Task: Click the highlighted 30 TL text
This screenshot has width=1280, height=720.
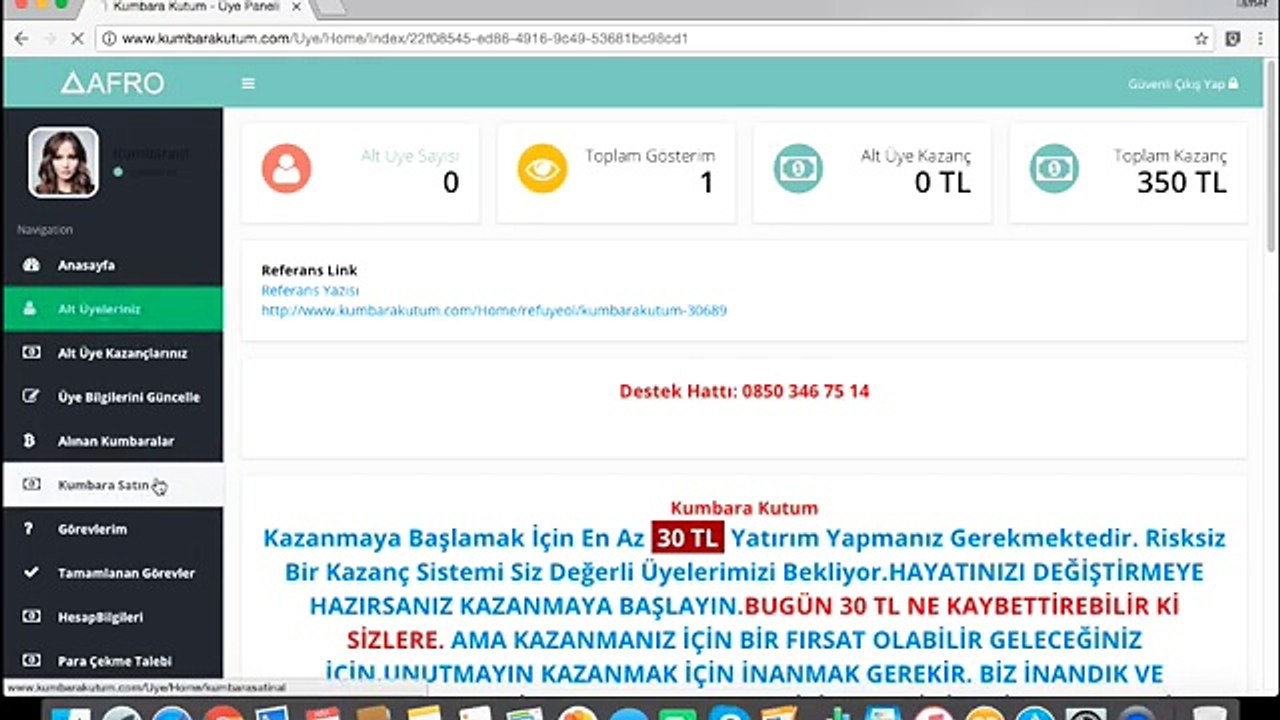Action: pos(687,538)
